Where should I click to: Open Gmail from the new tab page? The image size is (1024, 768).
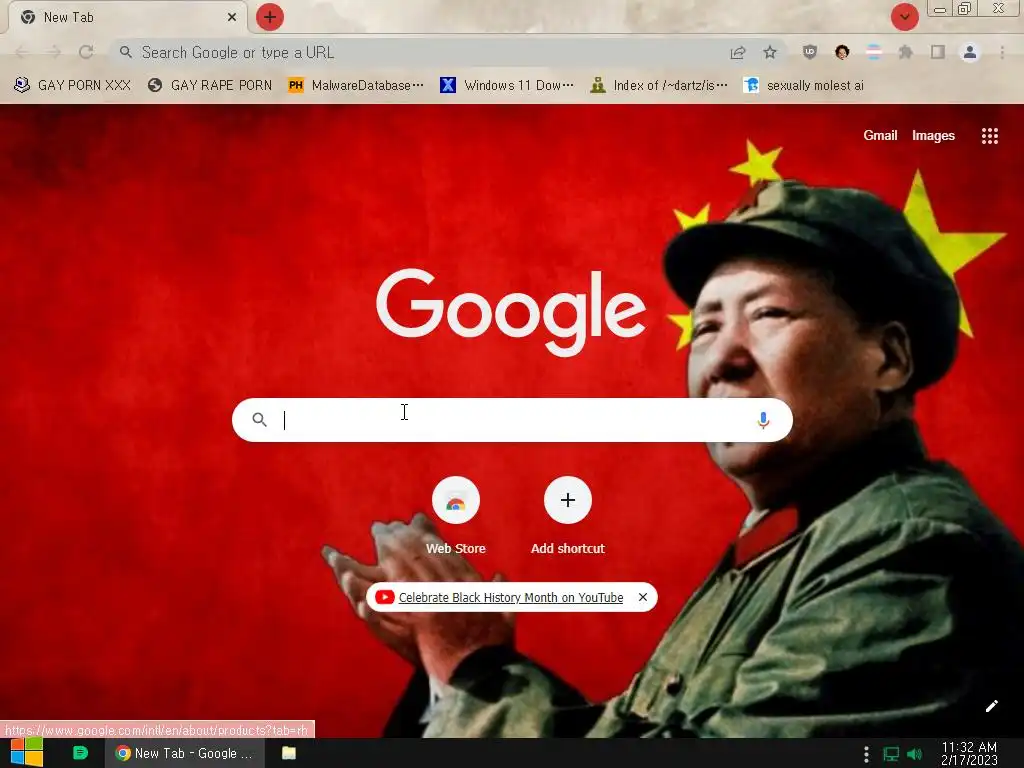click(x=880, y=135)
